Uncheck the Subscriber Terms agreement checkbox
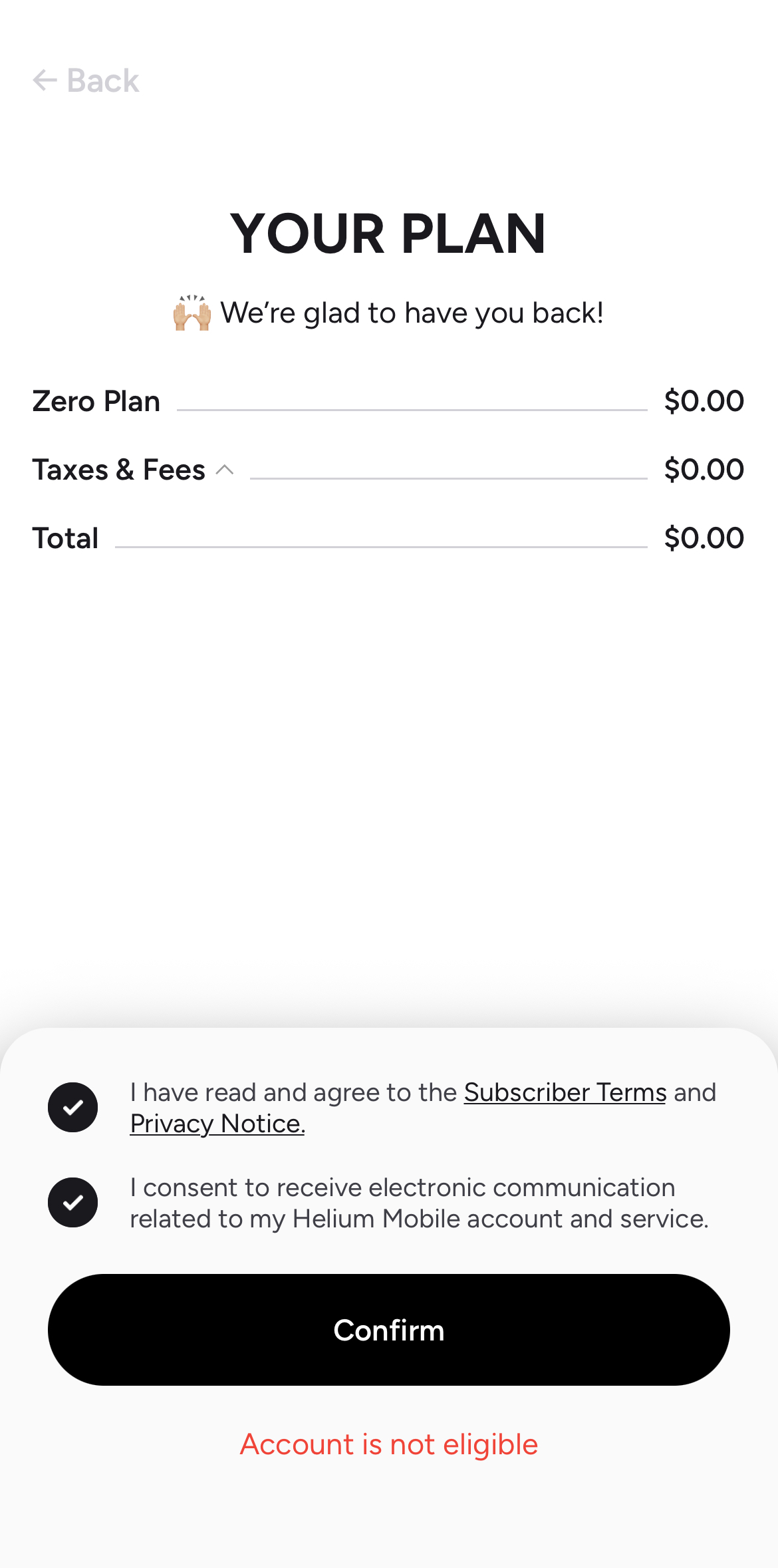 [73, 1108]
